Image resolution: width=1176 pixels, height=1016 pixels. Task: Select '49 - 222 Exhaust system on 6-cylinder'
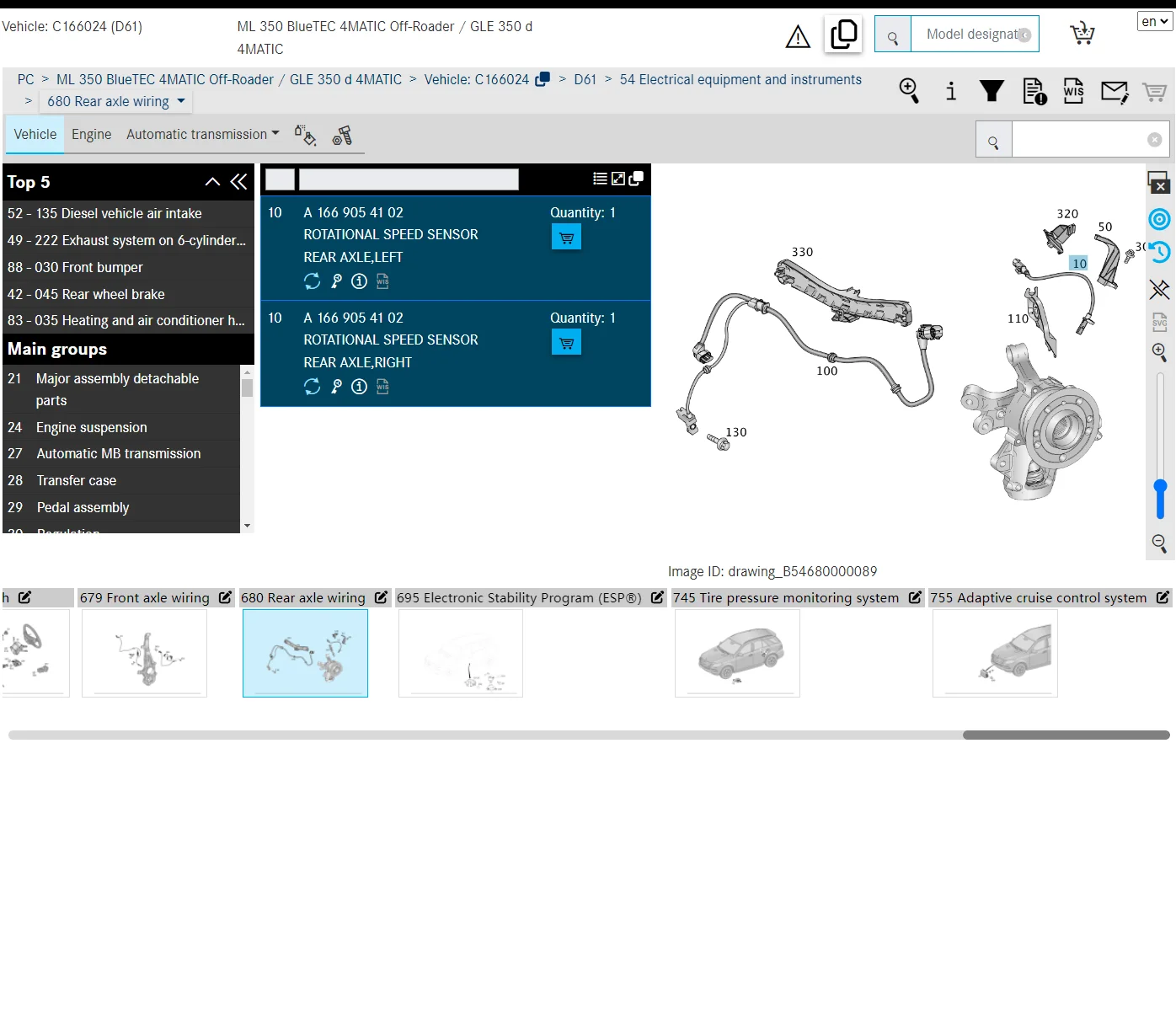point(128,241)
